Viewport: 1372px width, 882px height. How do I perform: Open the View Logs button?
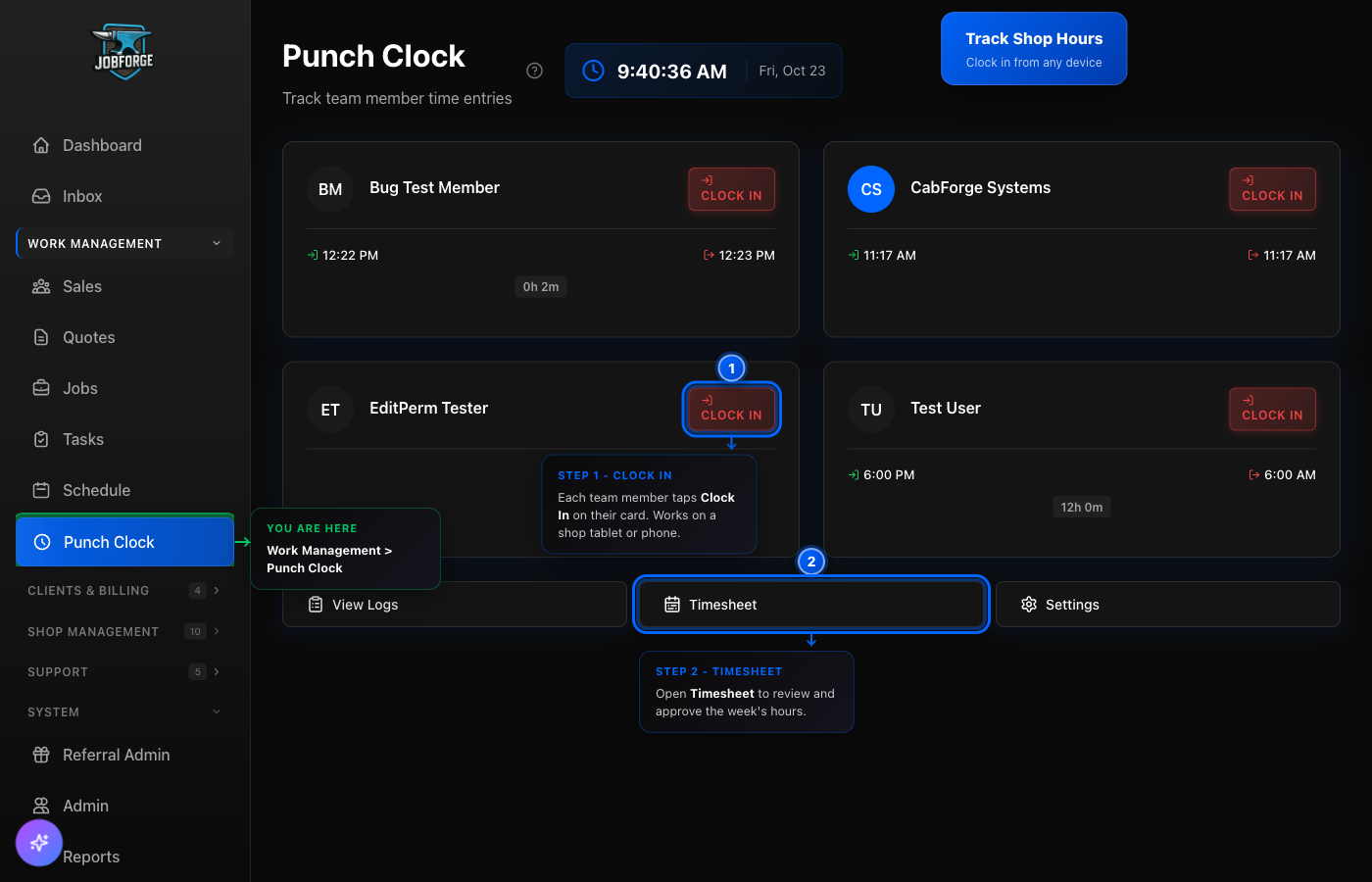455,605
